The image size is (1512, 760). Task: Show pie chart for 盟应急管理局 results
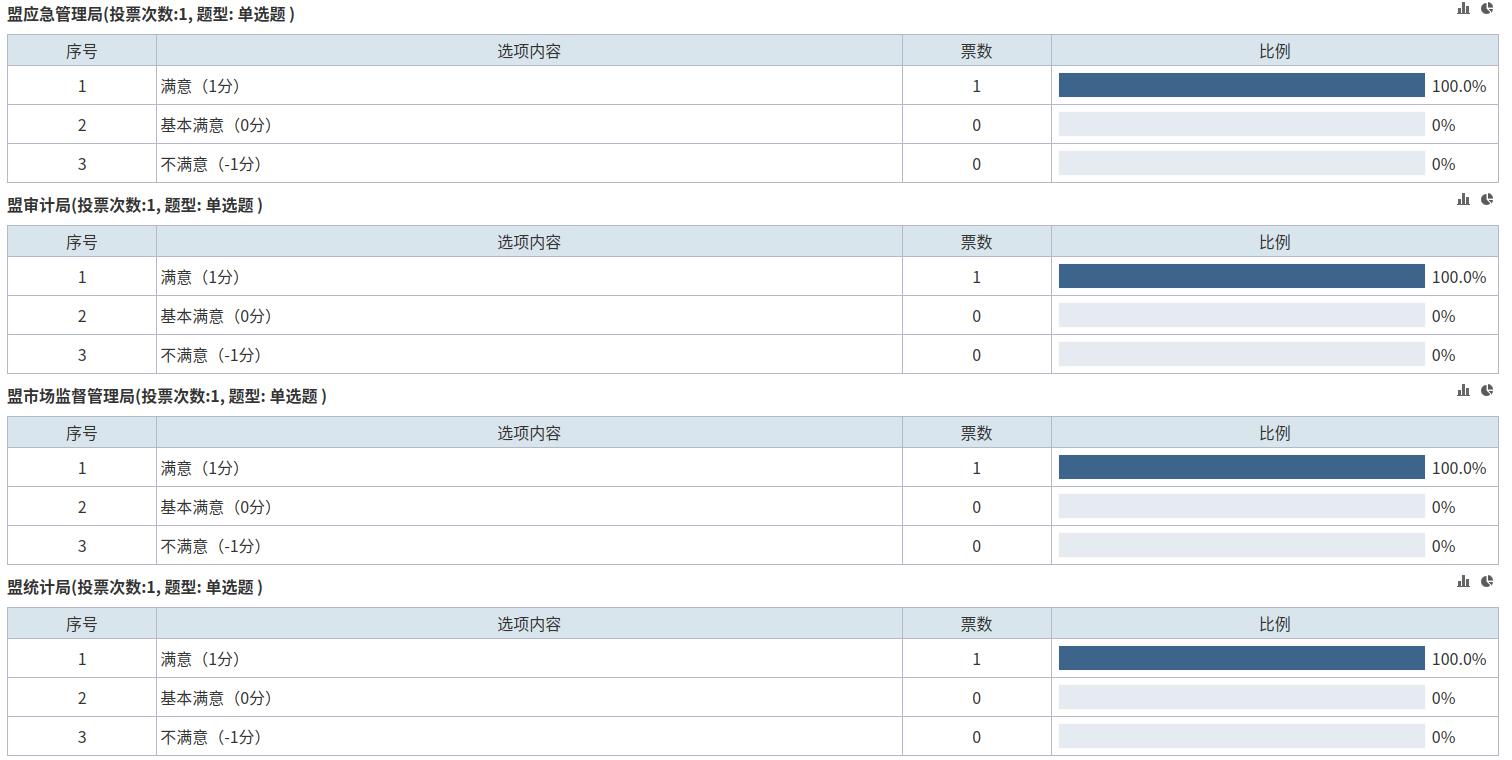(1487, 9)
